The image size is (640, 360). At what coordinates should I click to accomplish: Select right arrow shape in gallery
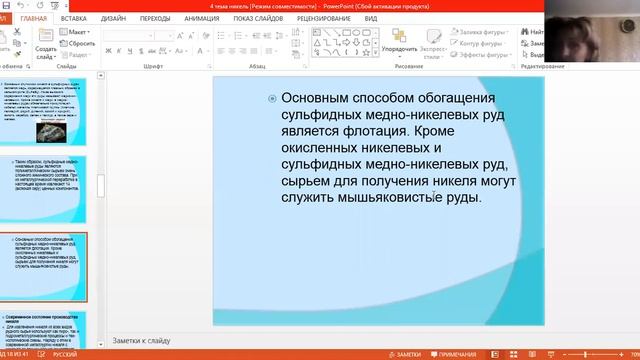347,42
